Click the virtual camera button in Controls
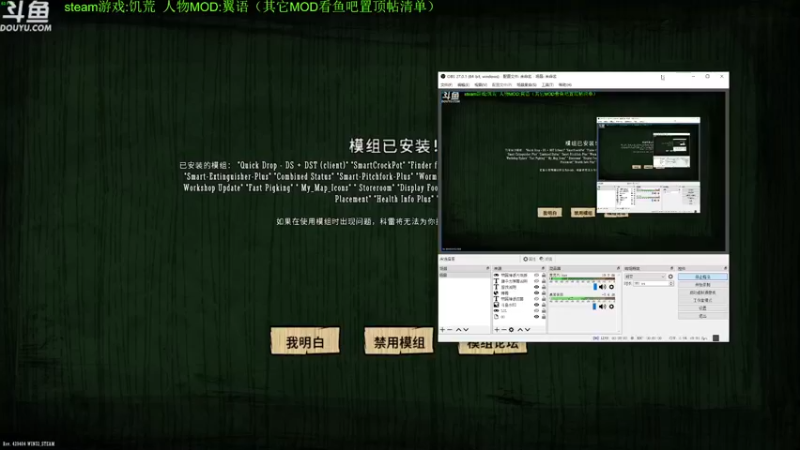The height and width of the screenshot is (450, 800). click(703, 292)
